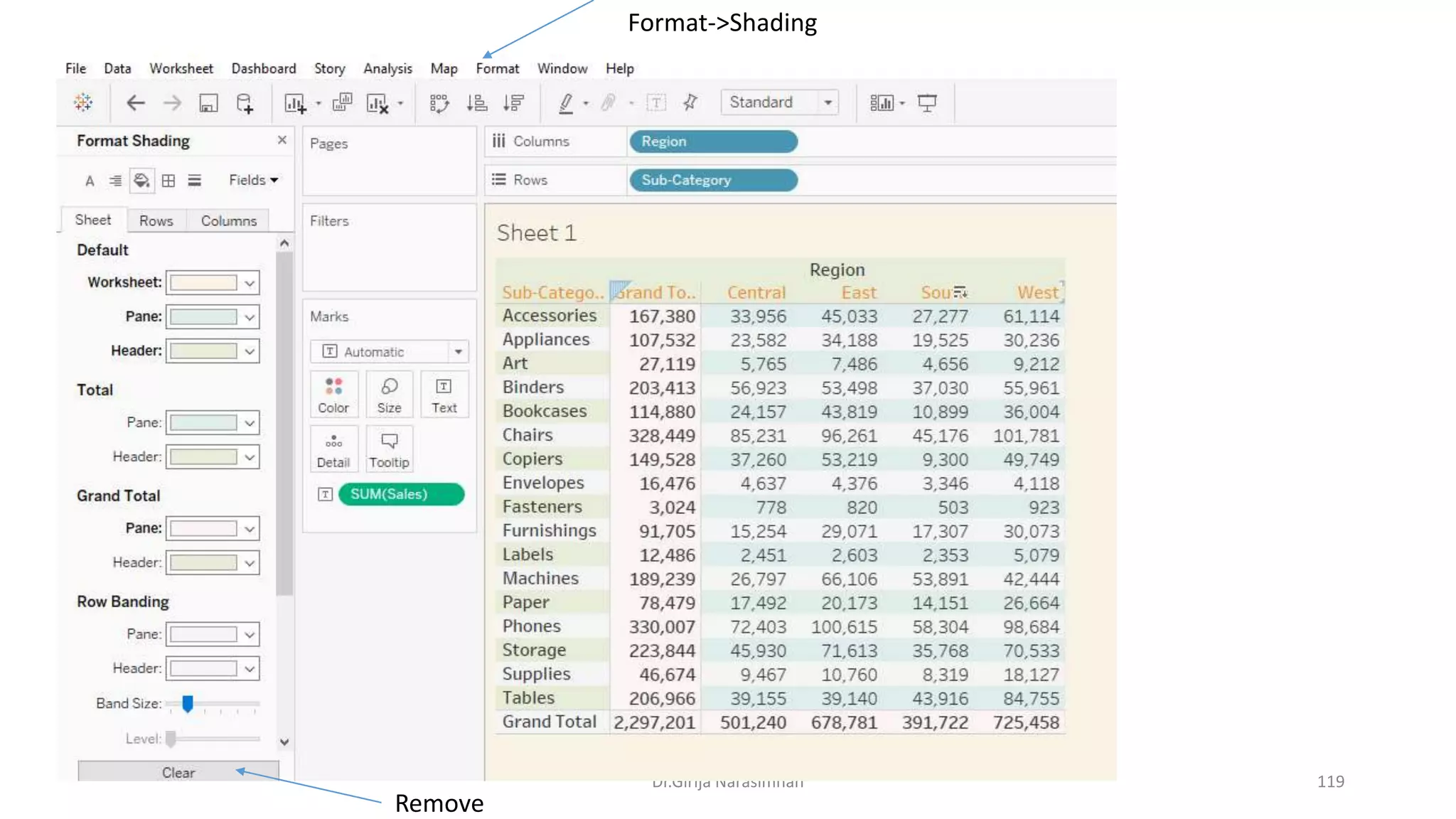Open the Fields dropdown in format pane
The height and width of the screenshot is (819, 1456).
(253, 181)
